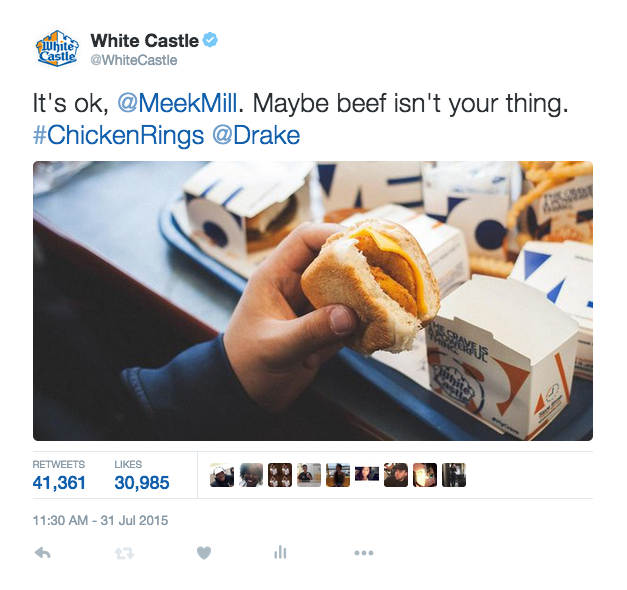Open the three-dot more options menu

point(364,553)
